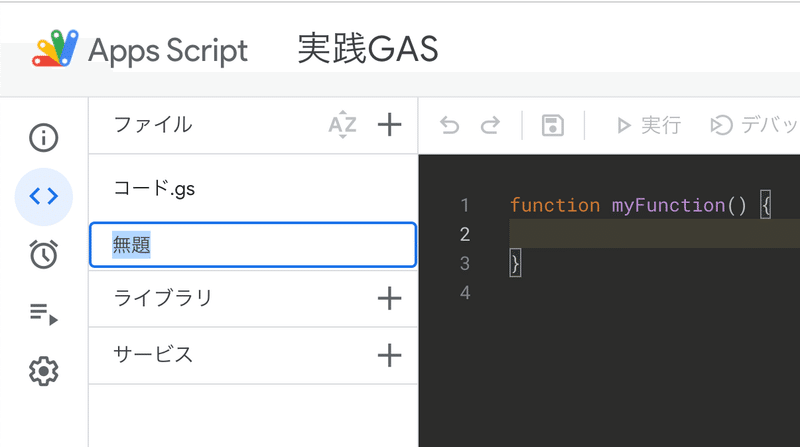Click the Apps Script logo
Image resolution: width=800 pixels, height=447 pixels.
click(55, 49)
